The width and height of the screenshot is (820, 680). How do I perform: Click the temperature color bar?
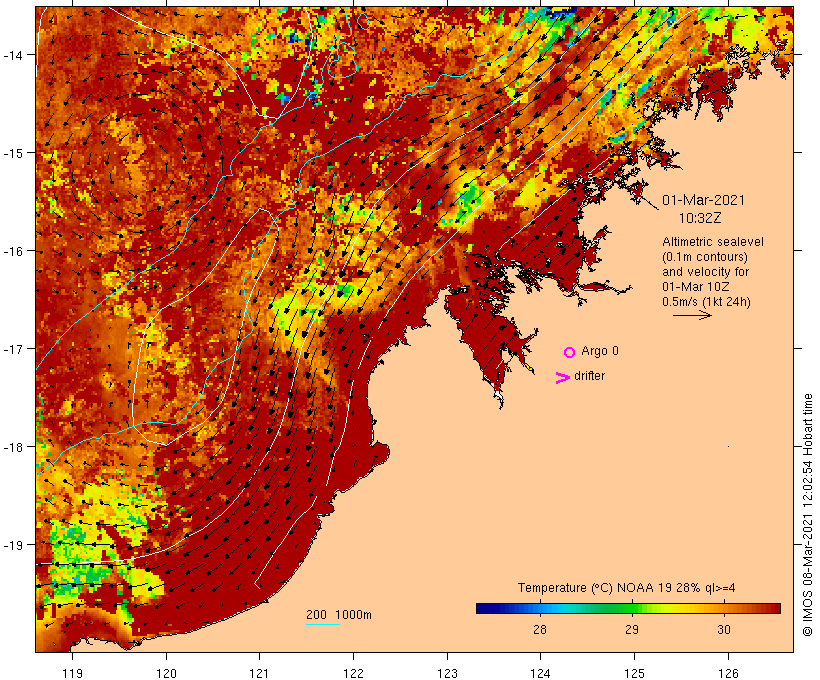point(628,608)
